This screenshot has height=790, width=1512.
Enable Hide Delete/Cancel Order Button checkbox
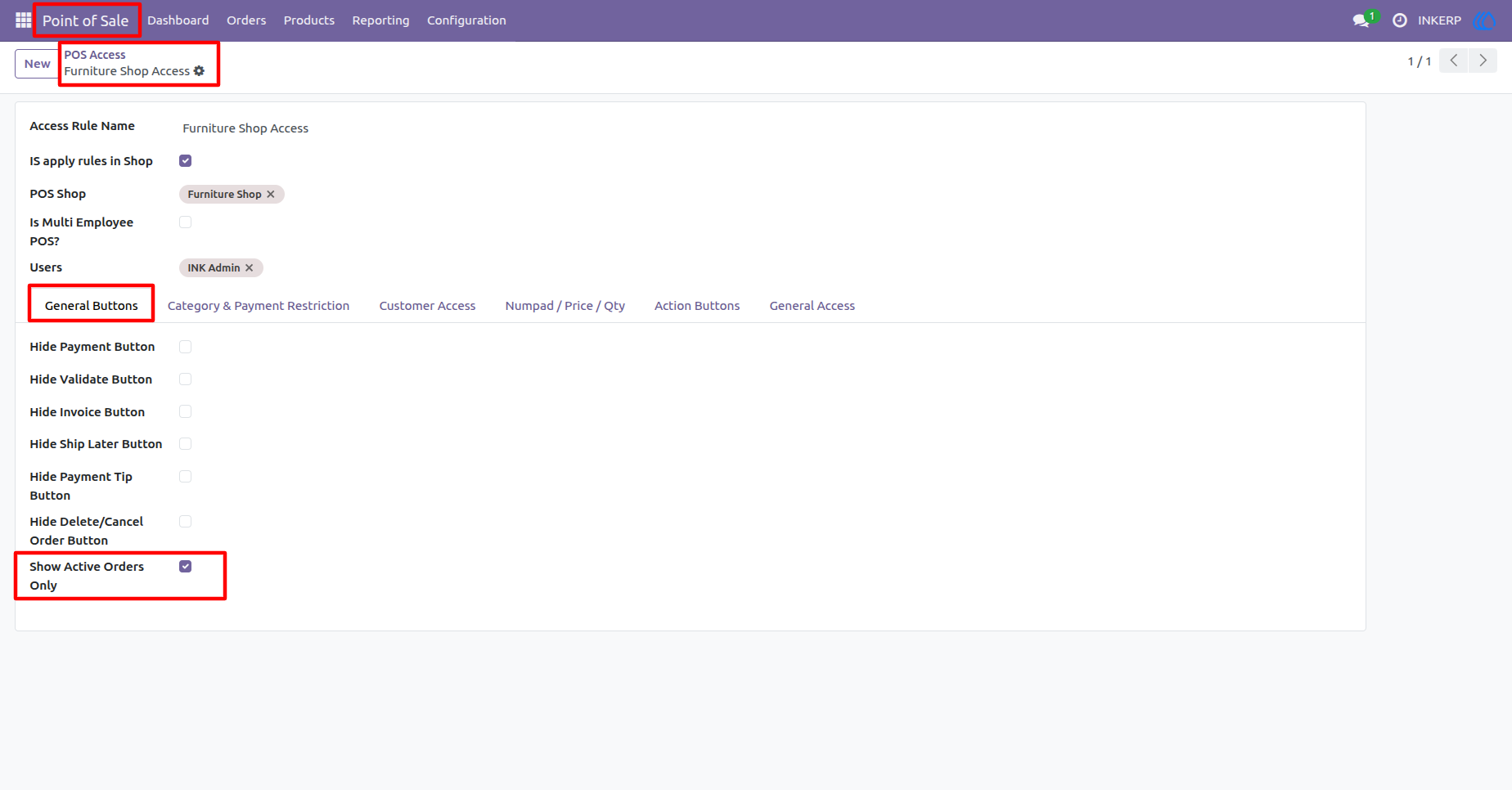tap(186, 522)
